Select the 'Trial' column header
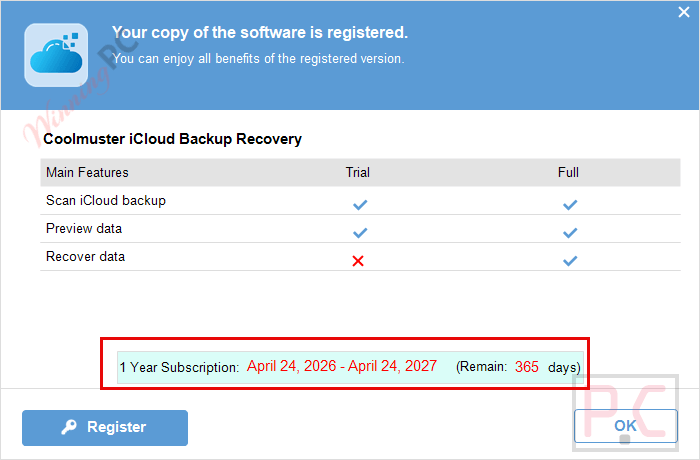The height and width of the screenshot is (460, 700). (358, 172)
